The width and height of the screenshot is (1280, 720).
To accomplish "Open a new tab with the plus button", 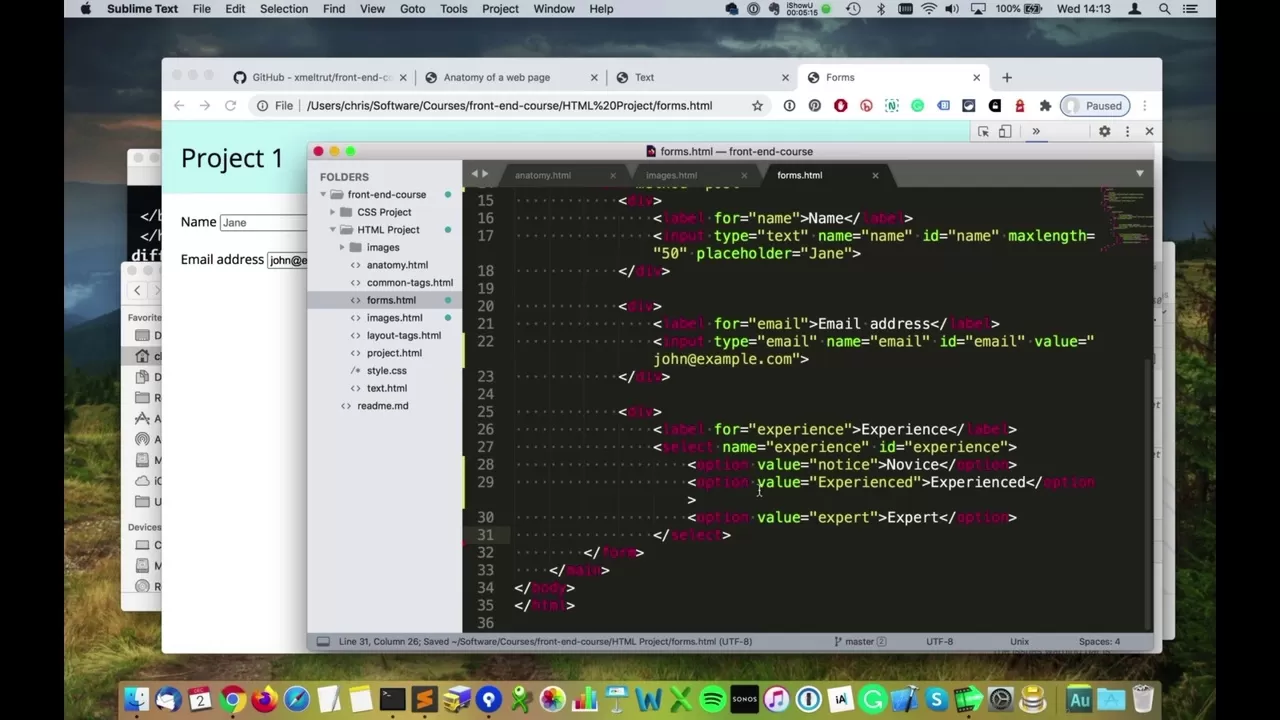I will (1006, 77).
